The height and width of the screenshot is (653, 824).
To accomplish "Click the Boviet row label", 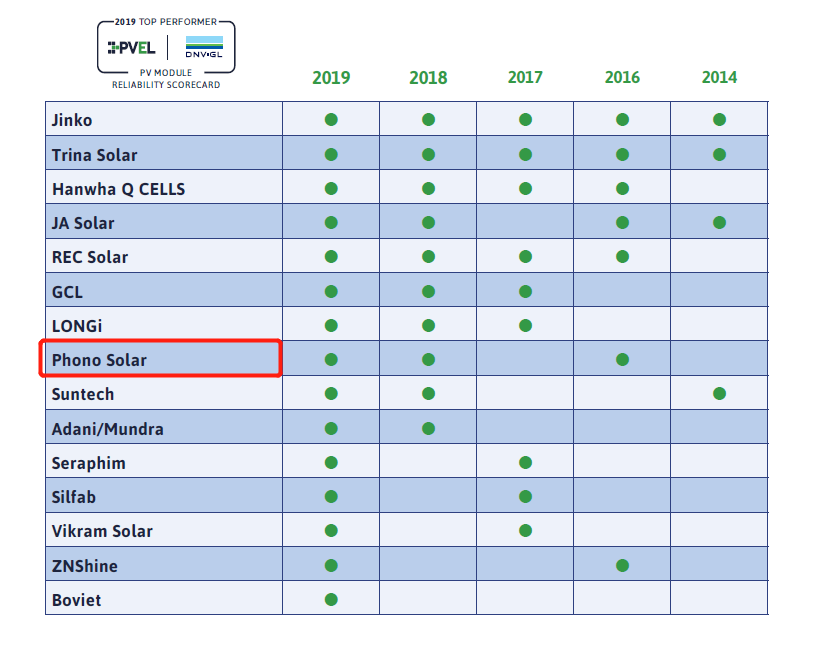I will coord(76,600).
